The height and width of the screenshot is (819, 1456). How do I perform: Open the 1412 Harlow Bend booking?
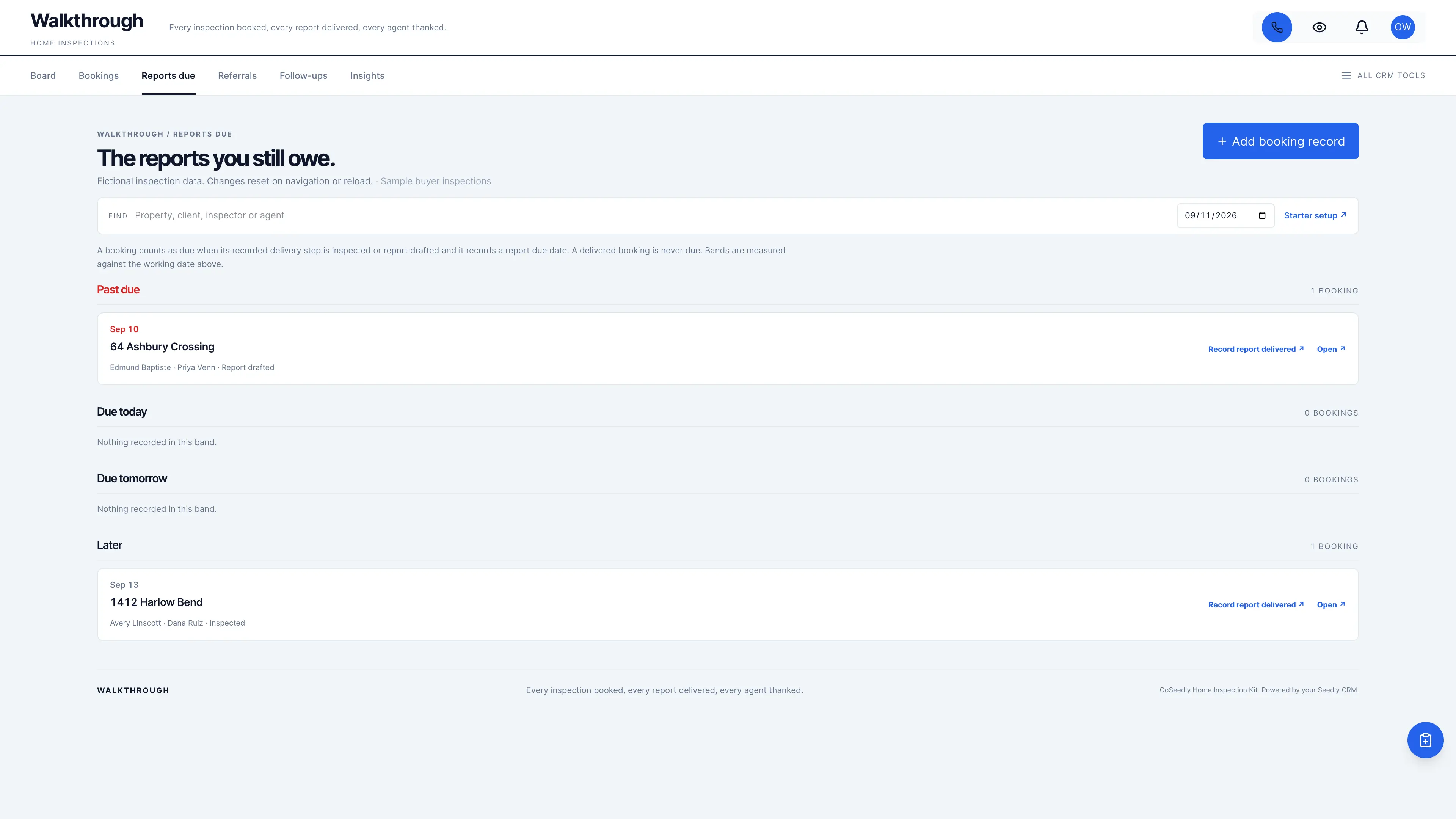pyautogui.click(x=1330, y=605)
